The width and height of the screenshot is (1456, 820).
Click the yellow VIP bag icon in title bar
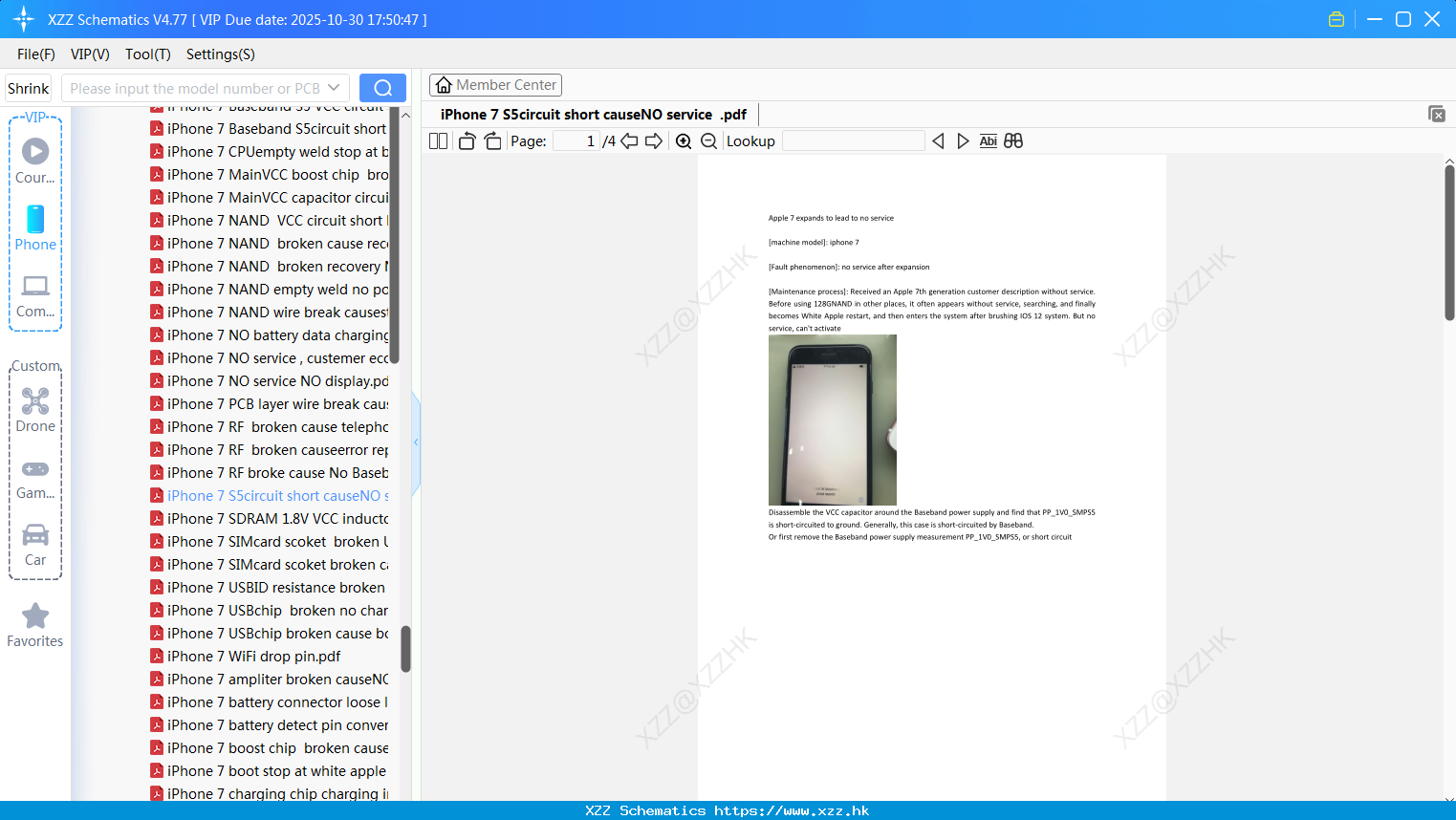click(x=1336, y=19)
